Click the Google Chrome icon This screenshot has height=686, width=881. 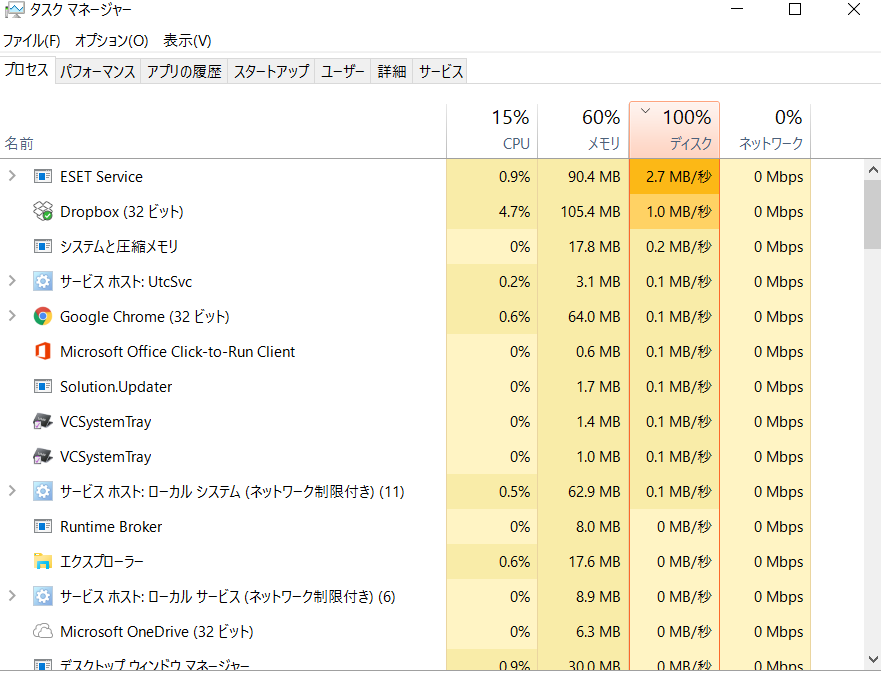click(x=43, y=316)
